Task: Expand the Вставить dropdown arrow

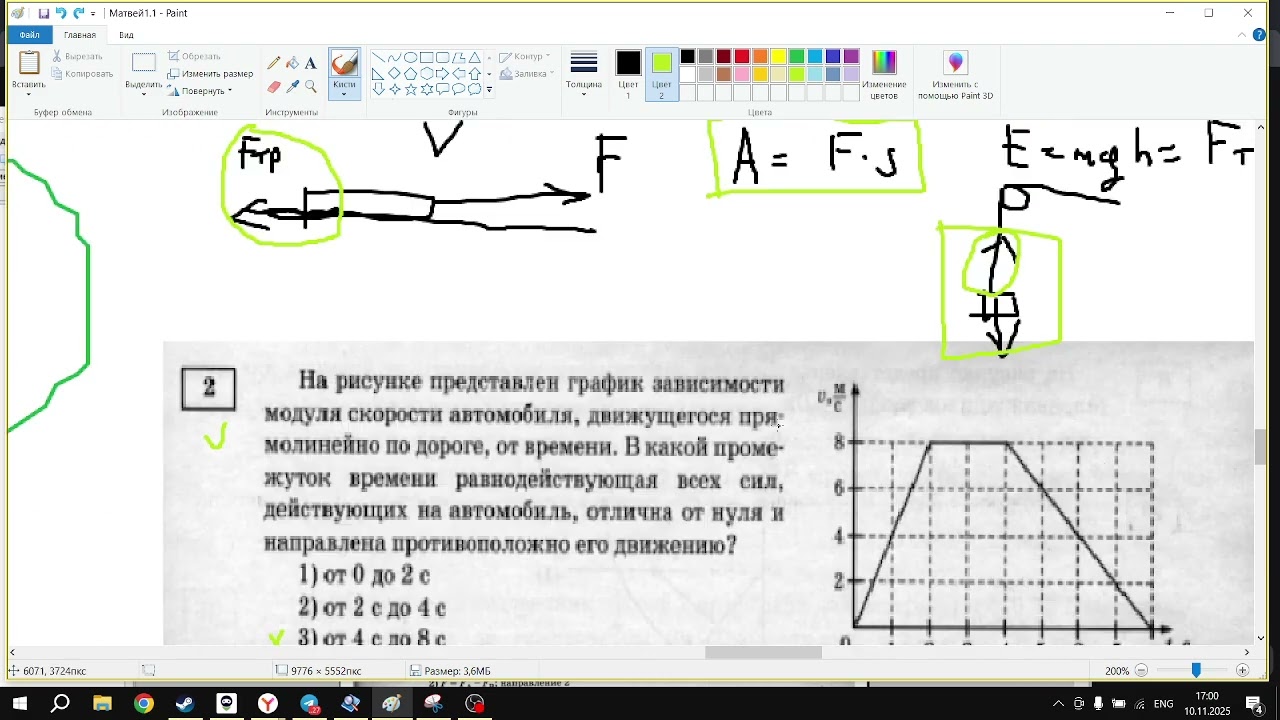Action: (29, 95)
